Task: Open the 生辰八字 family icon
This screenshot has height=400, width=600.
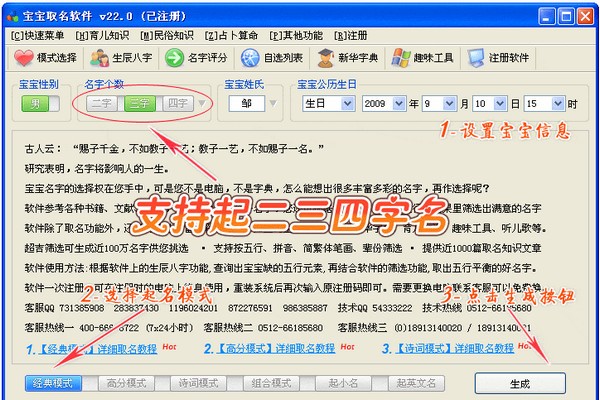Action: [99, 58]
